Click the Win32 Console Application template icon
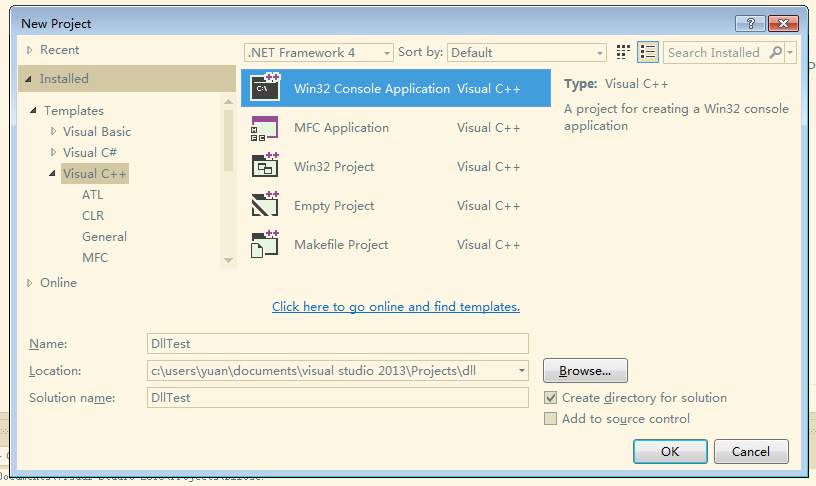Screen dimensions: 816x486 pyautogui.click(x=265, y=87)
